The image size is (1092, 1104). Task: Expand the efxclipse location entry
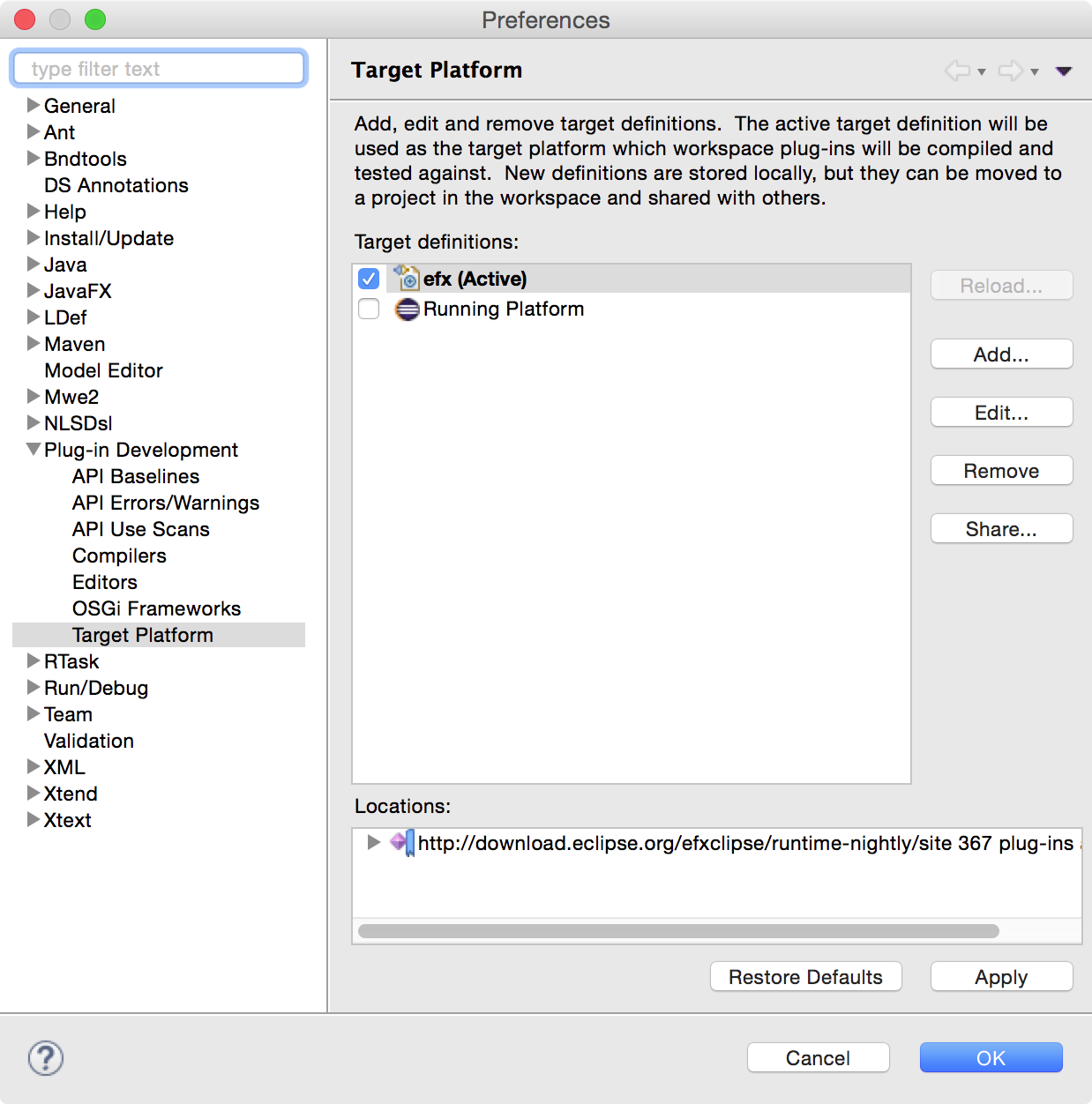click(x=373, y=843)
